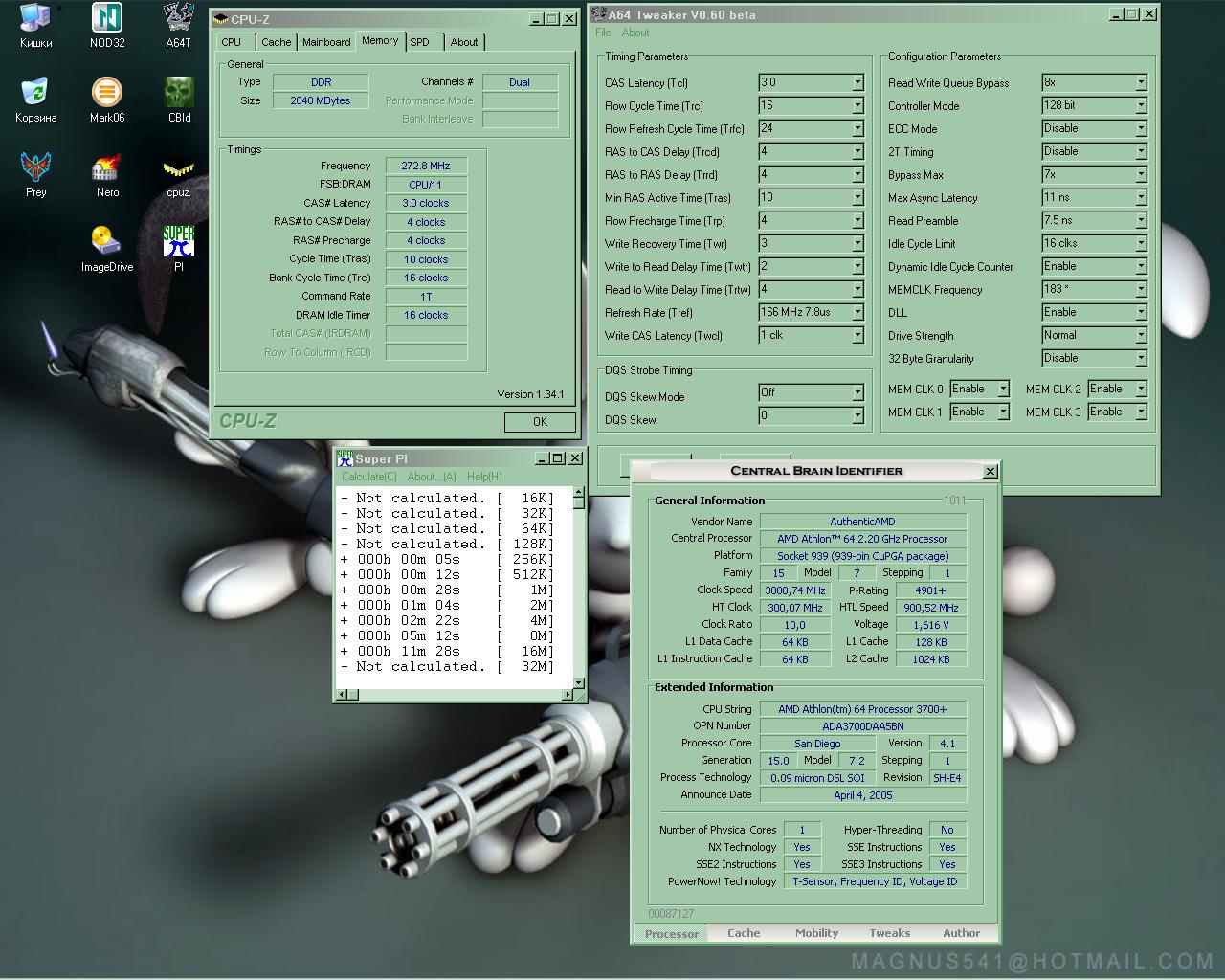Click the 16M result row in Super PI
Viewport: 1225px width, 980px height.
click(447, 651)
